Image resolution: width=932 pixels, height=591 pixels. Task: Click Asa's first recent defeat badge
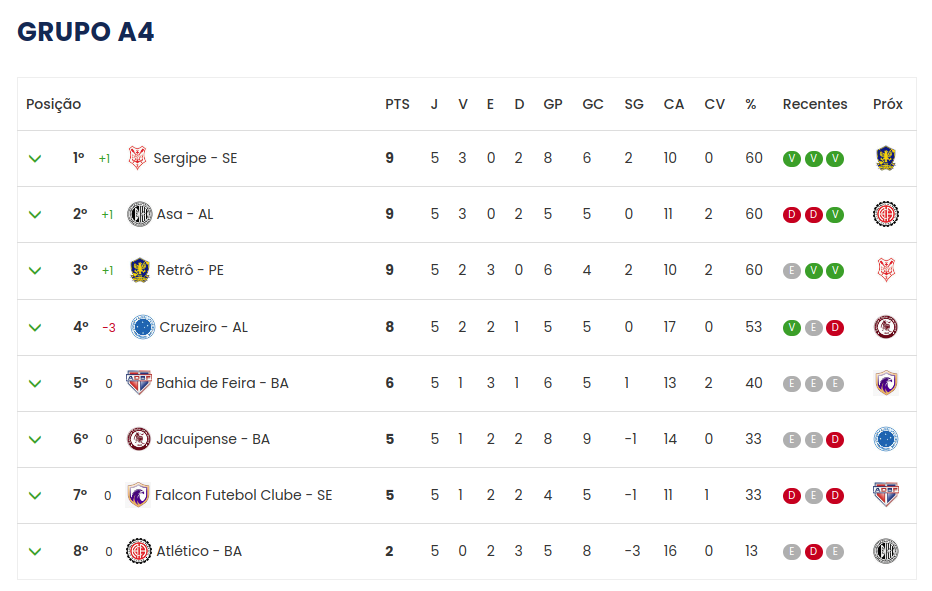click(x=792, y=215)
